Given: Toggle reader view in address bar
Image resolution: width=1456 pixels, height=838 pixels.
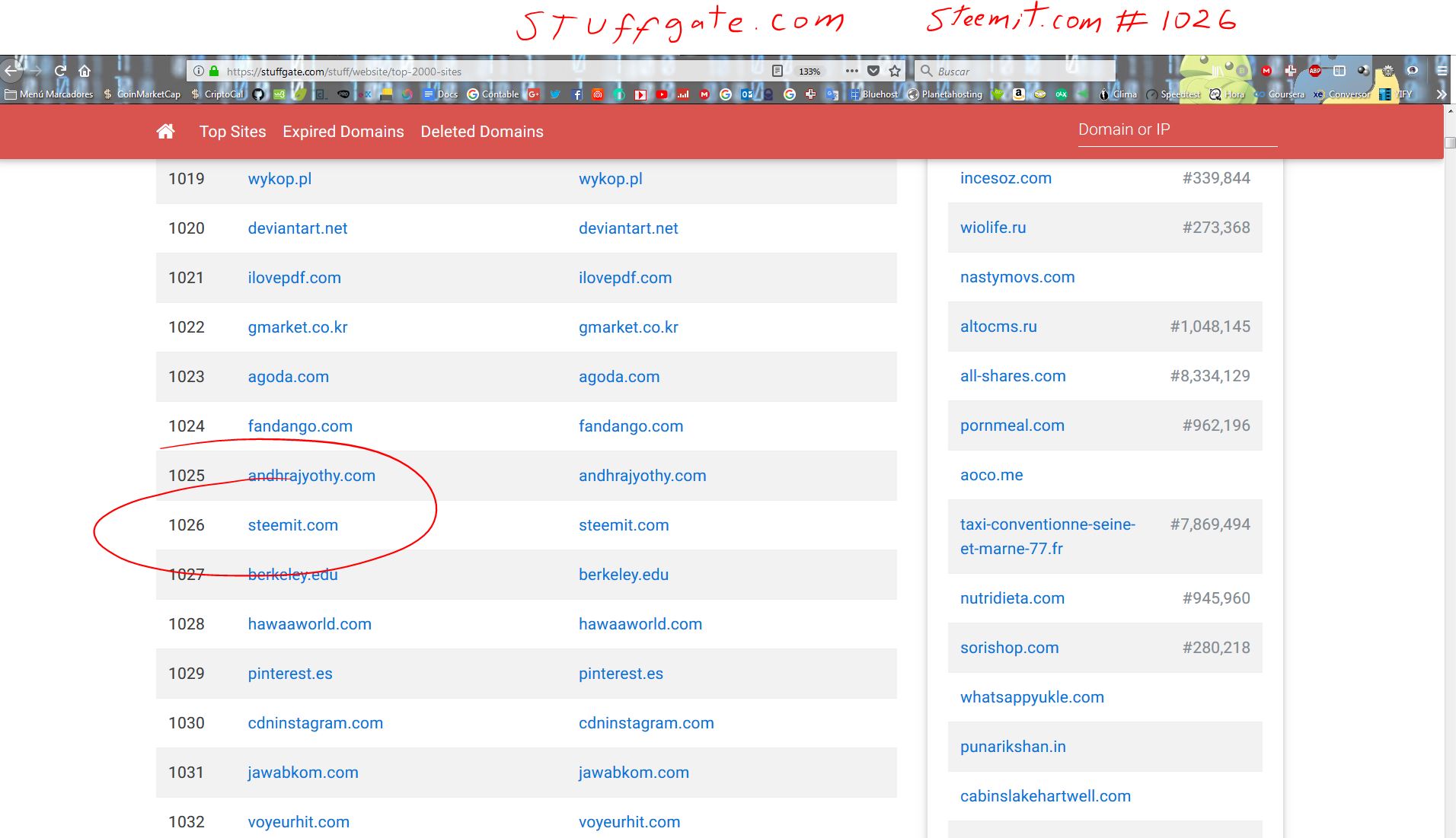Looking at the screenshot, I should (777, 71).
